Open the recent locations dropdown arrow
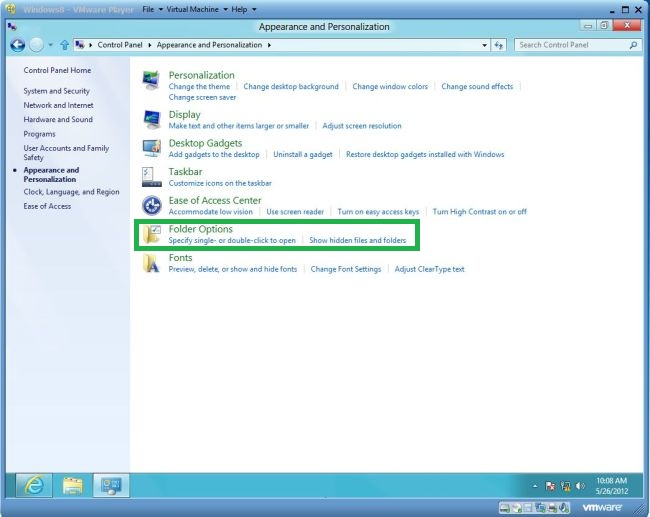Image resolution: width=650 pixels, height=517 pixels. (50, 45)
